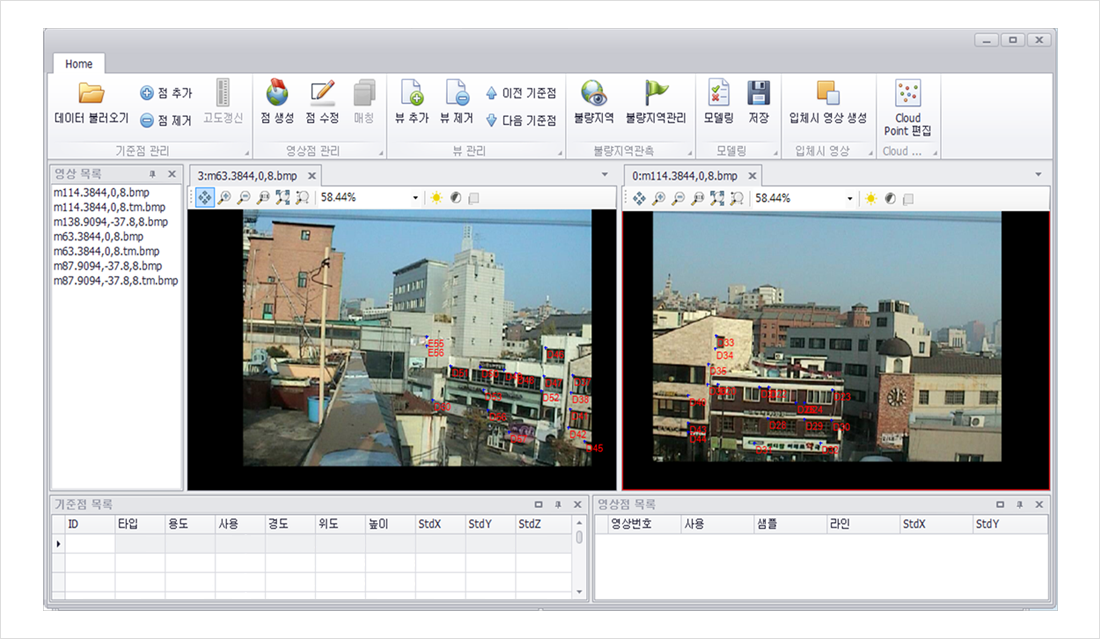Open the tab list dropdown of left view
Image resolution: width=1100 pixels, height=639 pixels.
[x=605, y=175]
